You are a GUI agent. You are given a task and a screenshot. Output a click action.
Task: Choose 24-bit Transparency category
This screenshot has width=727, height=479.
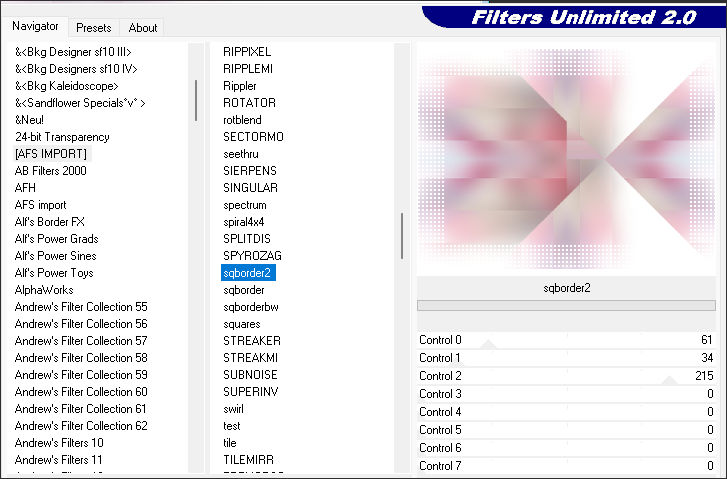[x=62, y=137]
